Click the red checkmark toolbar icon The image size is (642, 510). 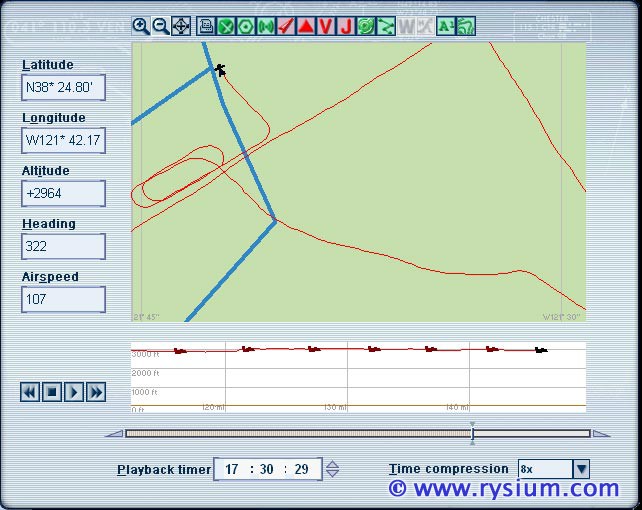tap(286, 26)
